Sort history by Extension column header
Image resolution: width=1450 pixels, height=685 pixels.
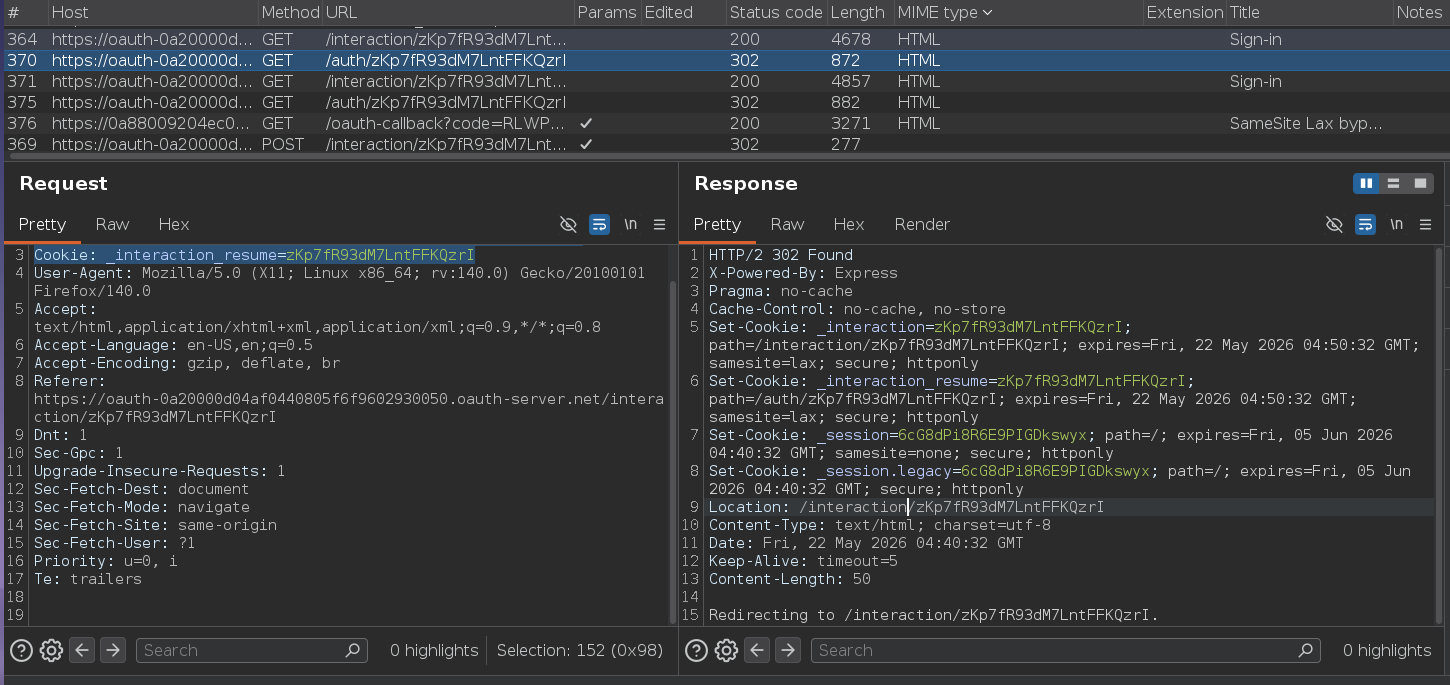(1185, 12)
